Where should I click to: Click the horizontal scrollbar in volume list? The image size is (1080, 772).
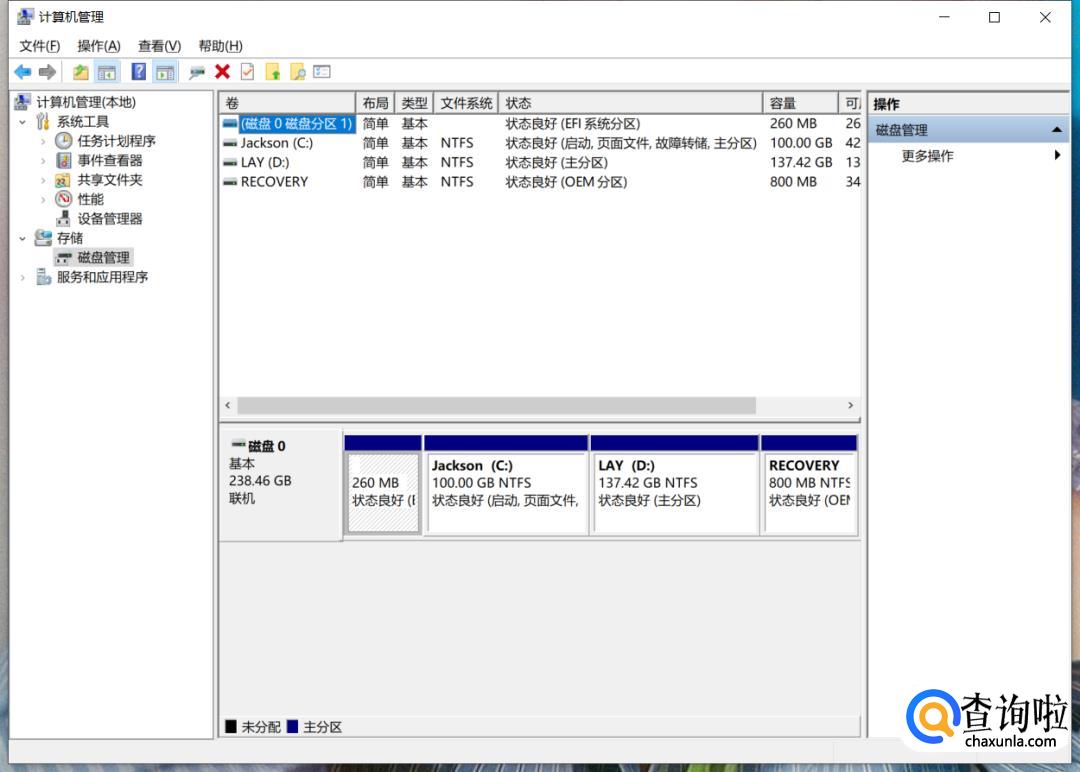click(x=496, y=405)
